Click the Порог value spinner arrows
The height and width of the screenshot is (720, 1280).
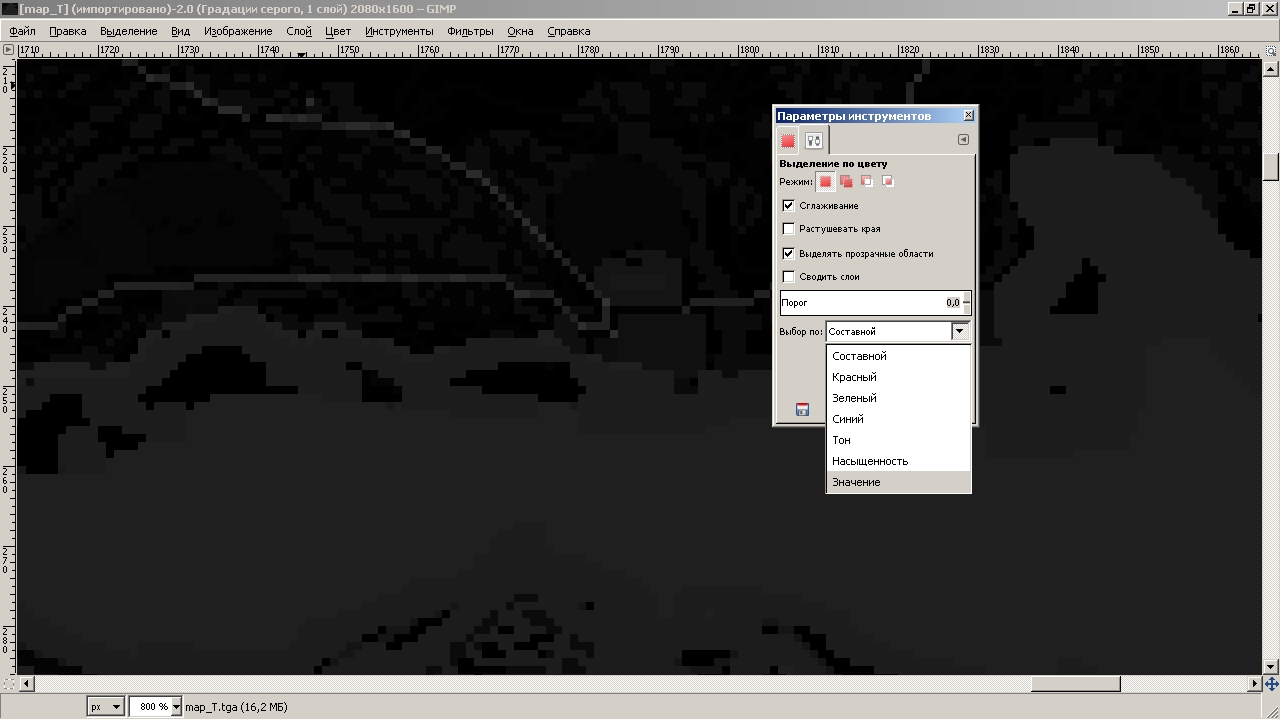point(966,303)
